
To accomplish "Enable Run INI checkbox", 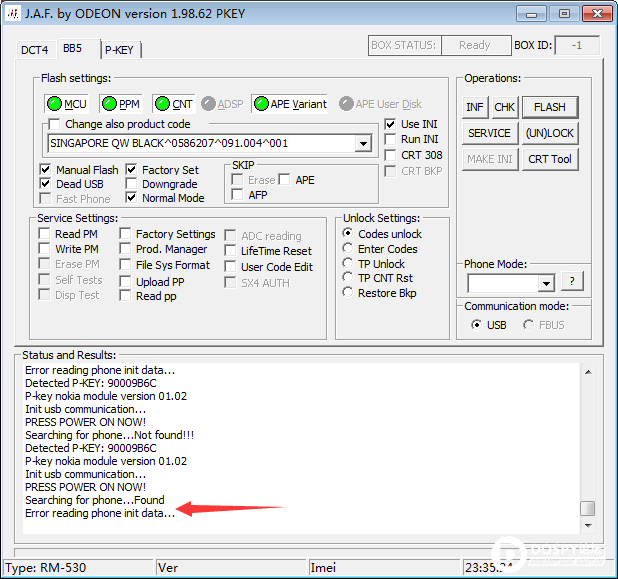I will click(390, 140).
